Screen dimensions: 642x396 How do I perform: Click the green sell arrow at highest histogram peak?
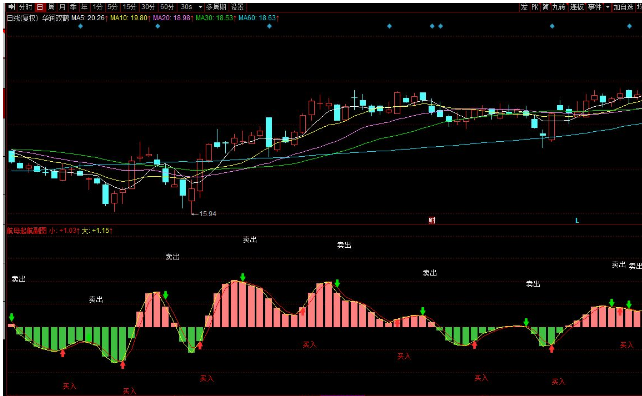tap(243, 277)
